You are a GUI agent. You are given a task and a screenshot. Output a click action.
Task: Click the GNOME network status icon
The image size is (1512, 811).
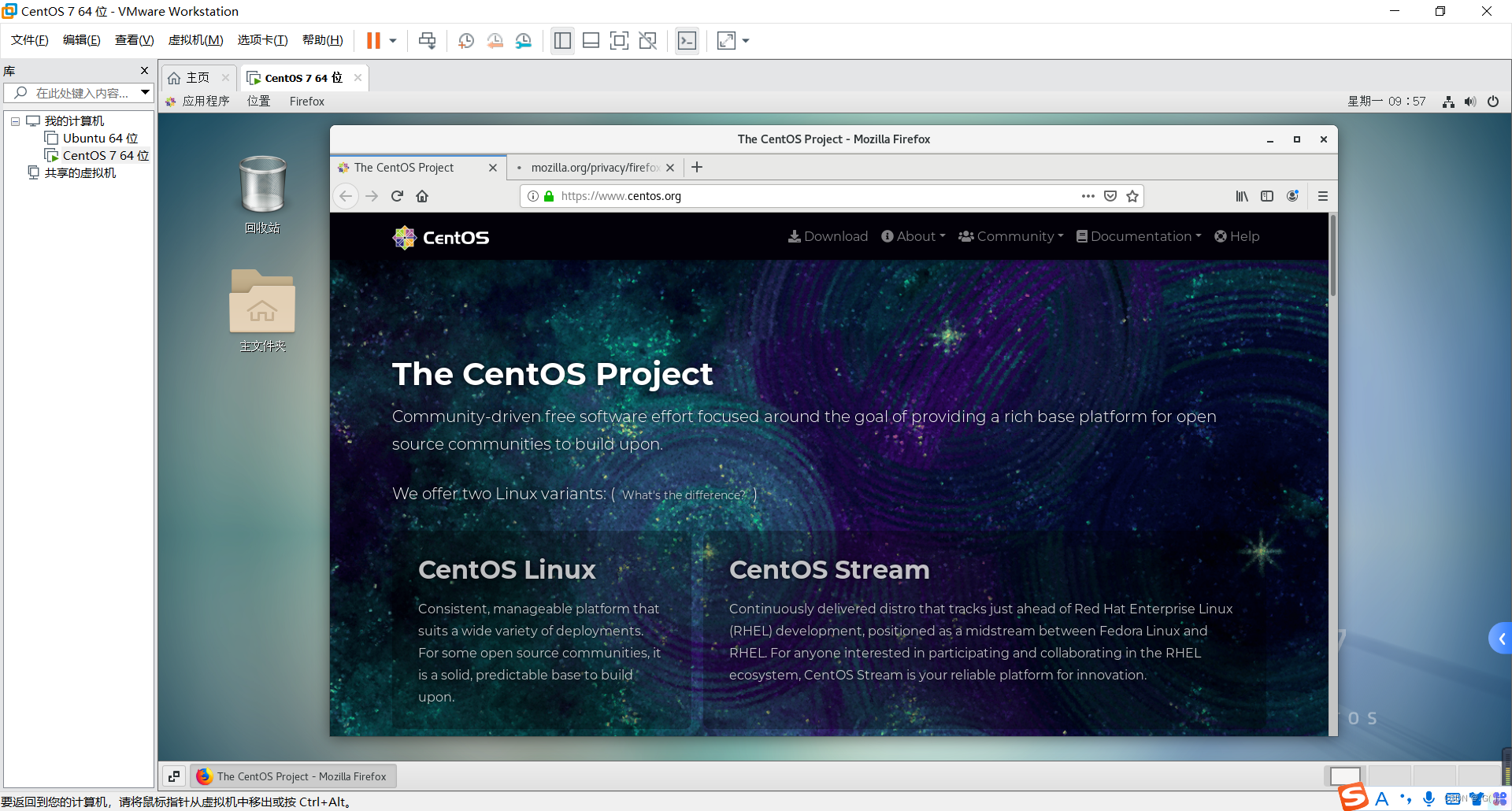pyautogui.click(x=1448, y=102)
